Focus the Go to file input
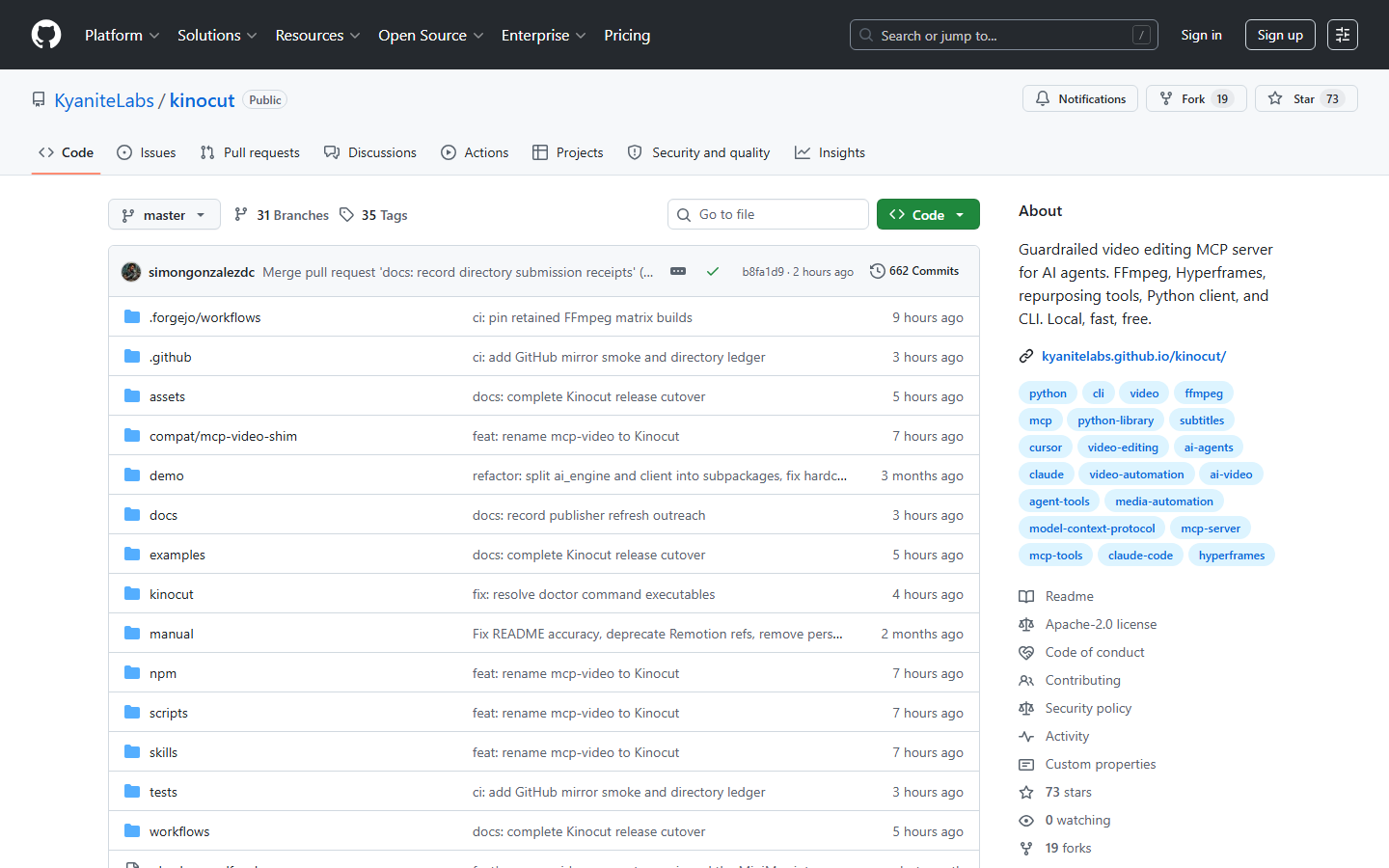The width and height of the screenshot is (1389, 868). click(768, 214)
